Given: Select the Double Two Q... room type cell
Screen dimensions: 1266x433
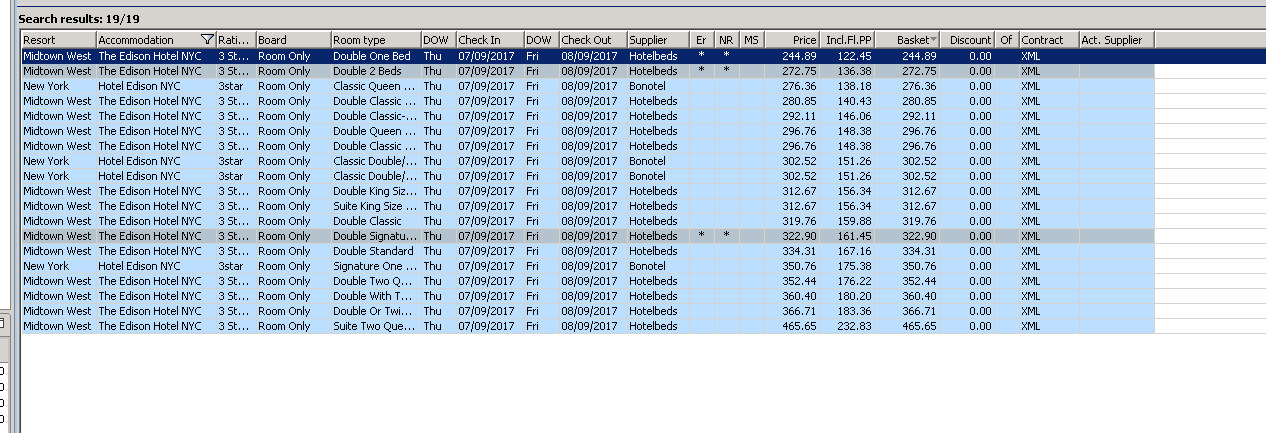Looking at the screenshot, I should 375,281.
